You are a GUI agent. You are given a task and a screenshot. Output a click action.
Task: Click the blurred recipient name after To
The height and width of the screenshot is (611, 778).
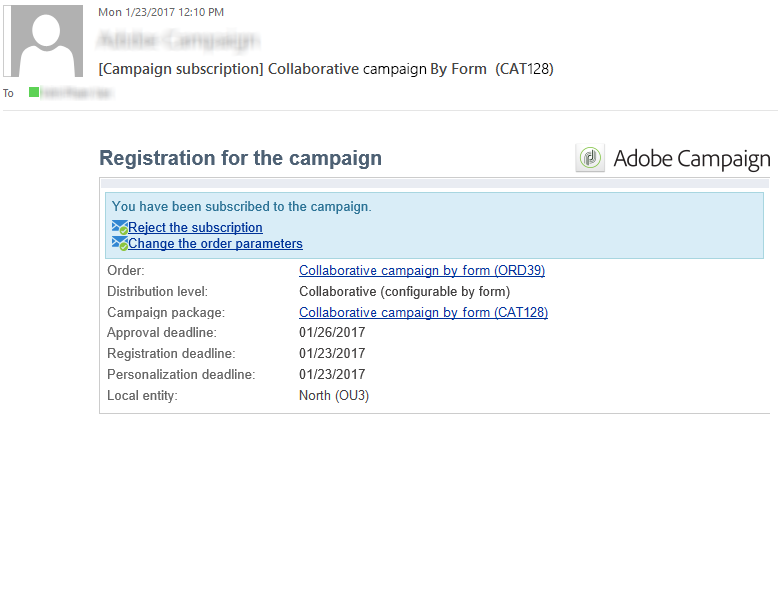point(76,93)
